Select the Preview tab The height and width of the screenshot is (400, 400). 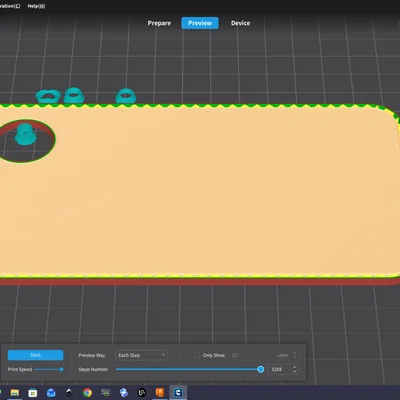coord(200,23)
